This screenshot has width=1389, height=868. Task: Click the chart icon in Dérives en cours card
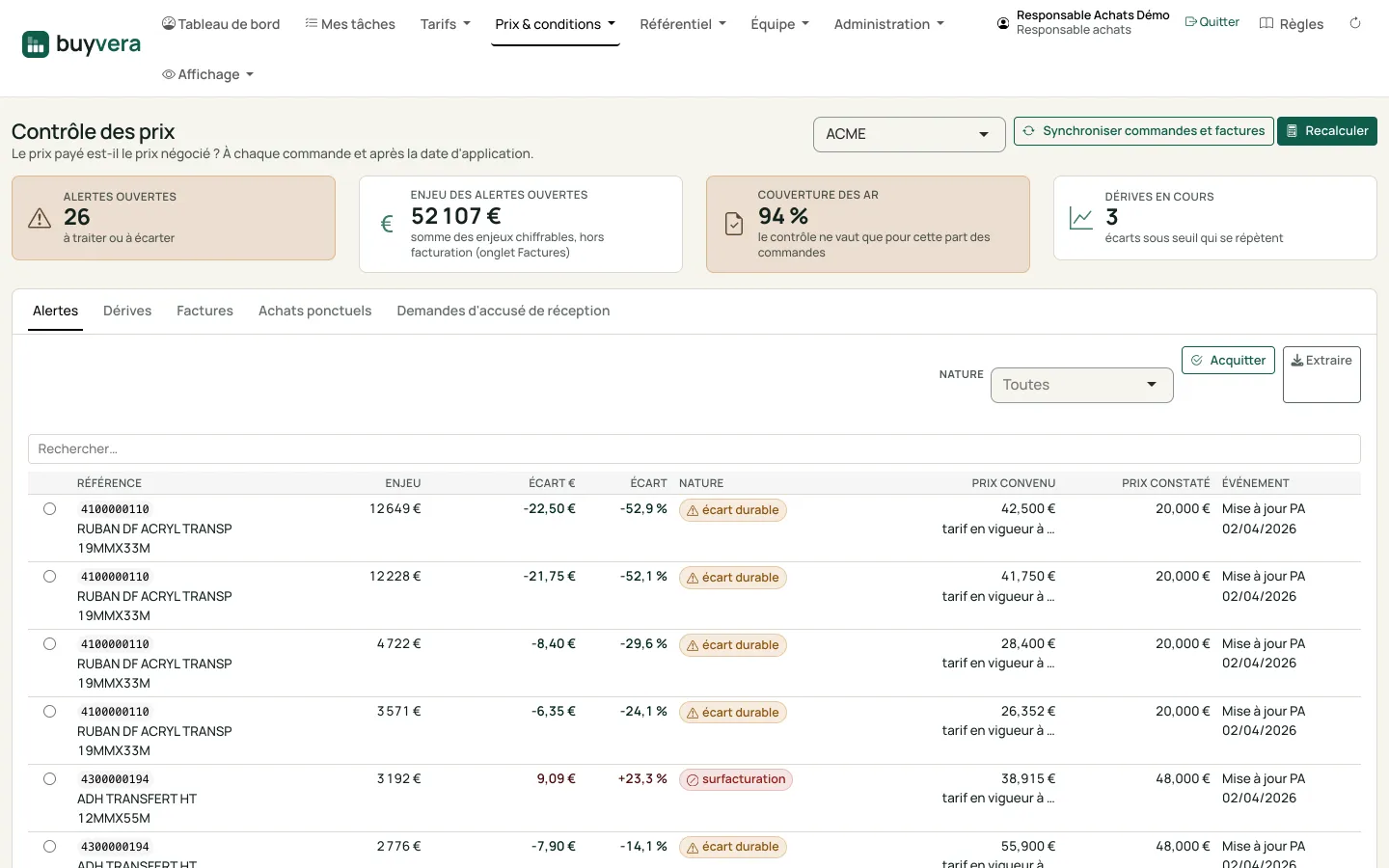click(x=1081, y=218)
